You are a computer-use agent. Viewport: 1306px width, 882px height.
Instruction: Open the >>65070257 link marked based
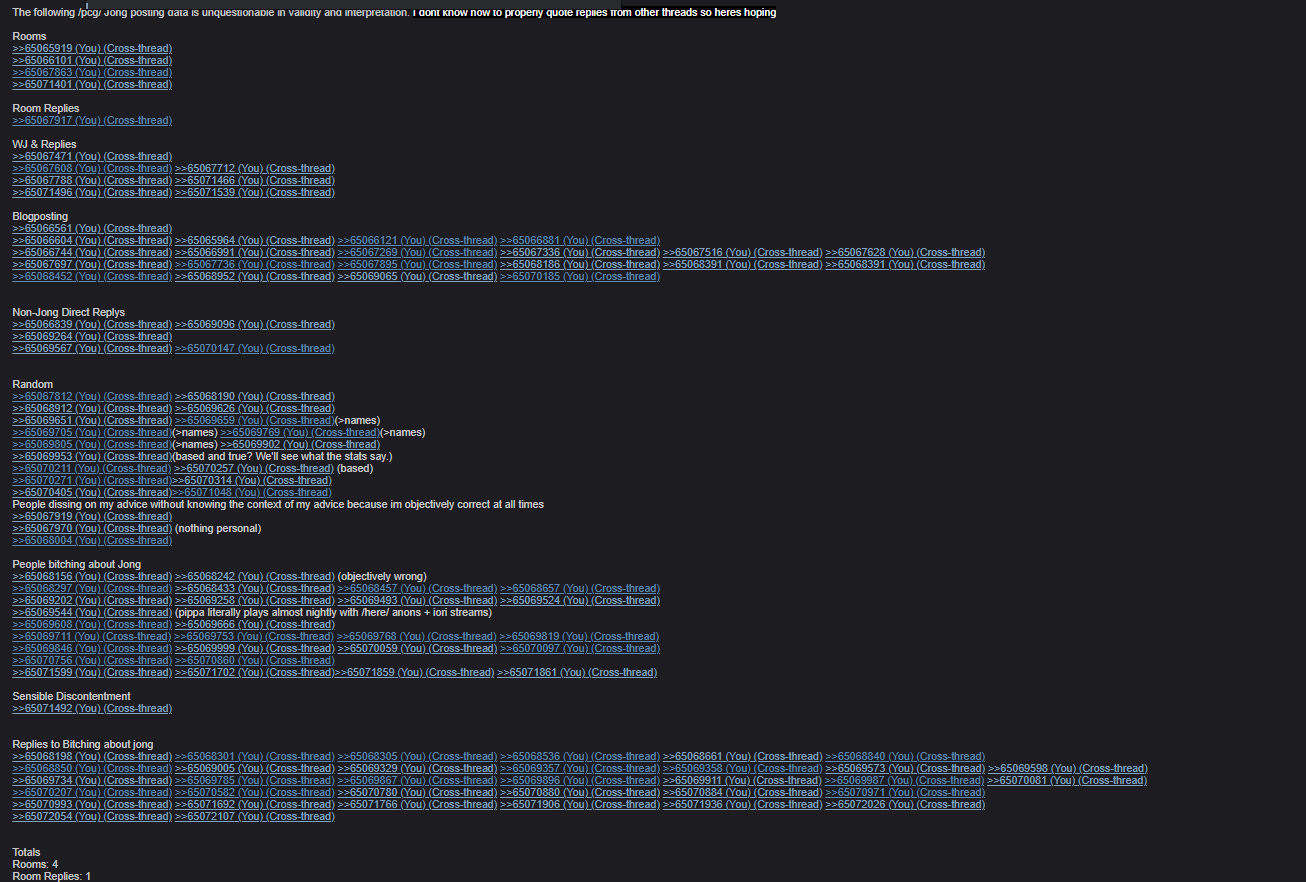coord(254,468)
